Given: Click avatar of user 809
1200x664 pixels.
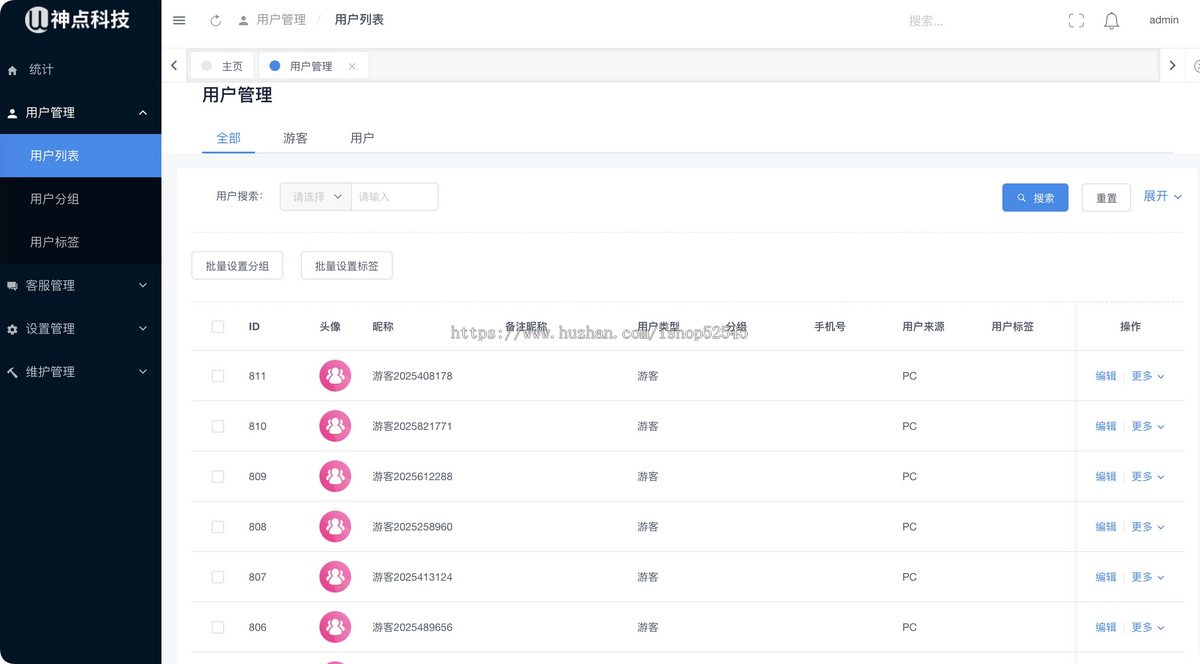Looking at the screenshot, I should click(x=335, y=476).
